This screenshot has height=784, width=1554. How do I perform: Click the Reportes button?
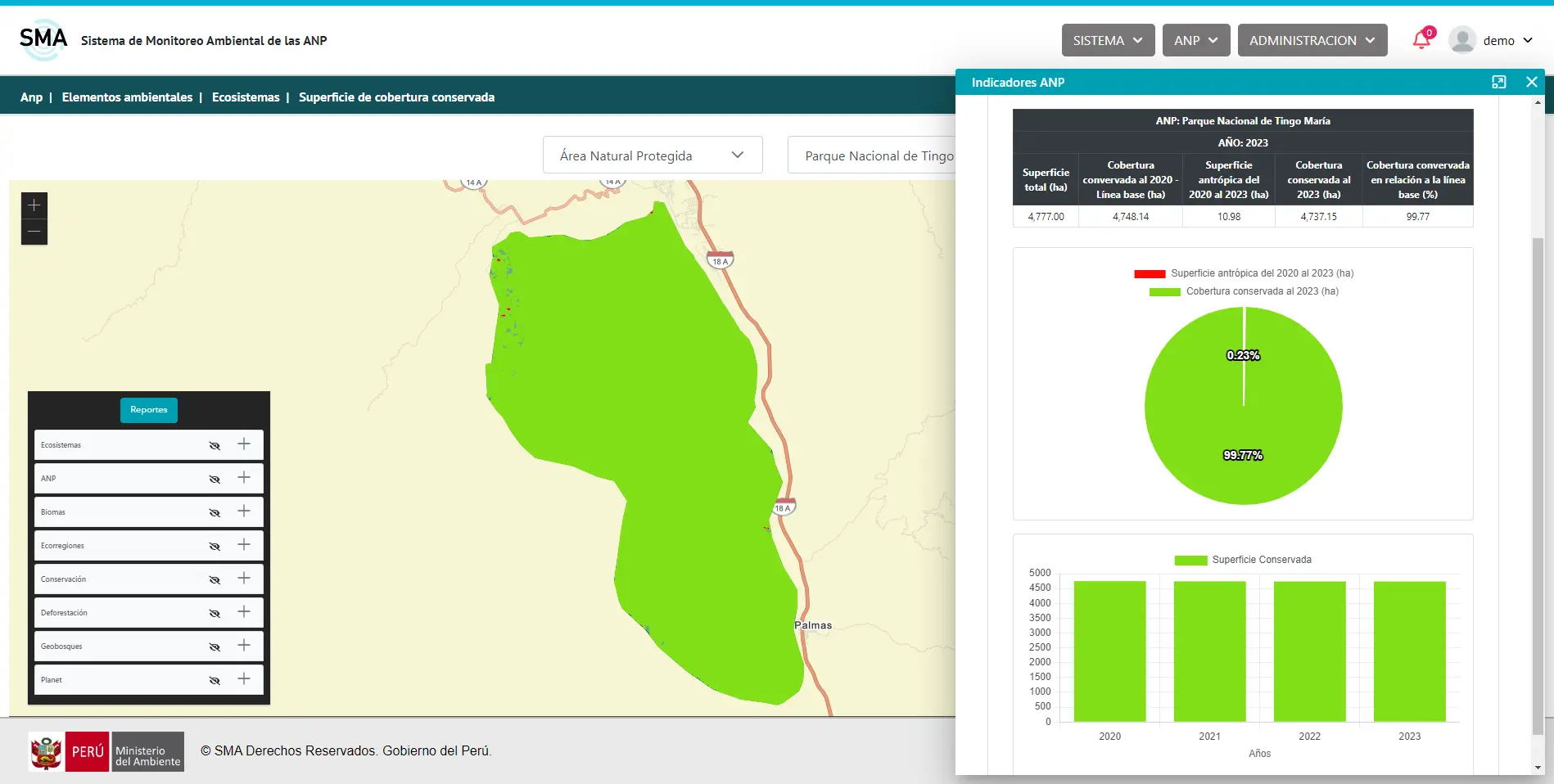pyautogui.click(x=149, y=409)
